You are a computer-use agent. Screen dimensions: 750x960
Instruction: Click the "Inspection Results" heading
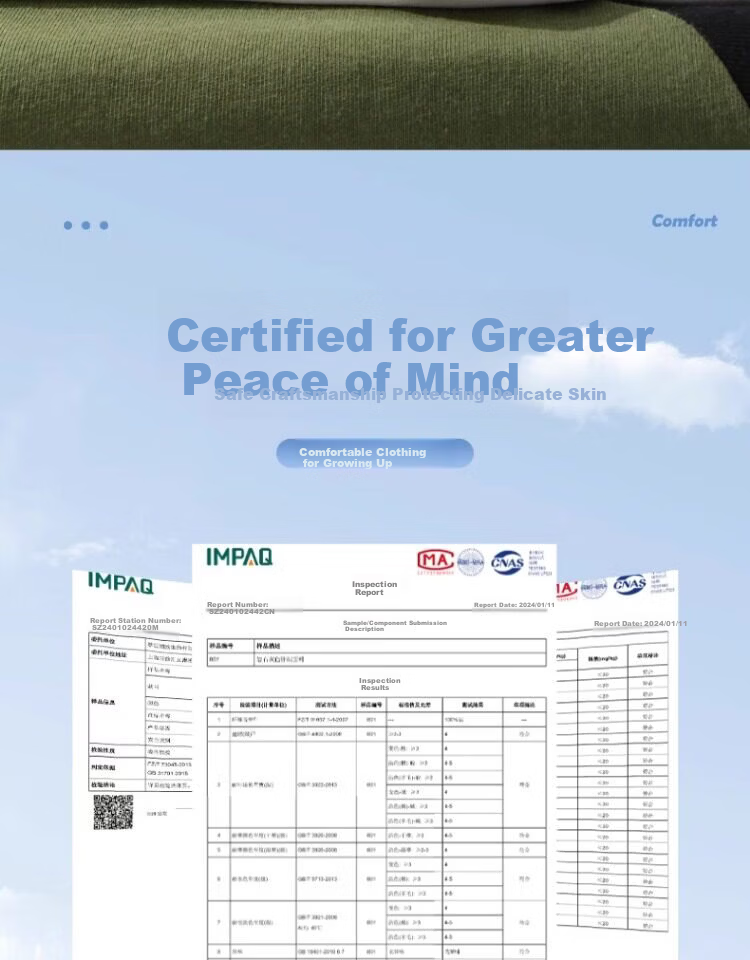point(380,684)
